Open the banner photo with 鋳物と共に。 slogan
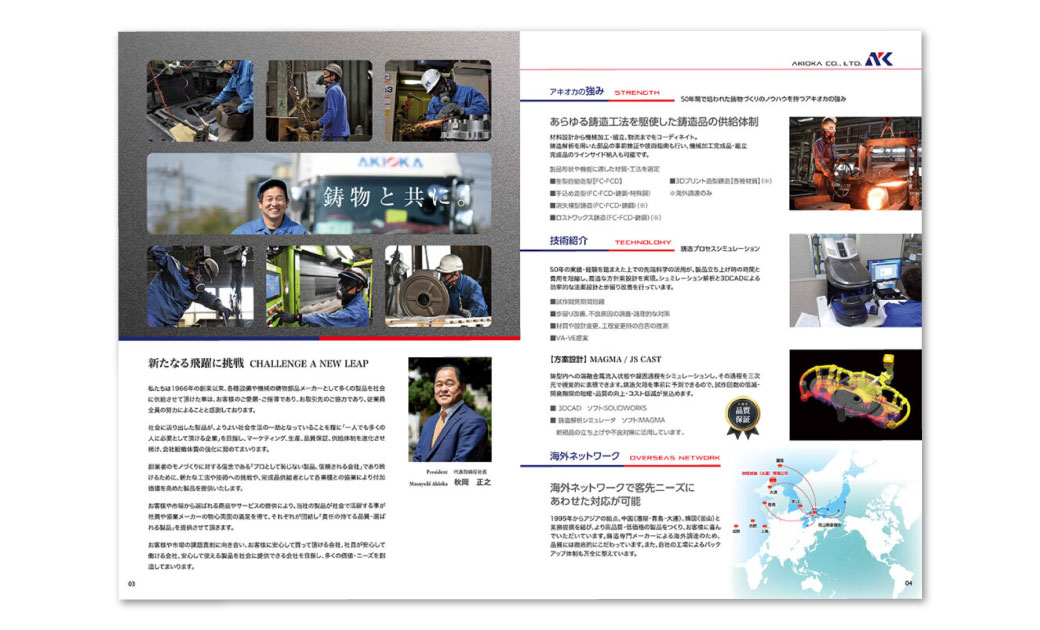This screenshot has height=630, width=1040. (319, 194)
